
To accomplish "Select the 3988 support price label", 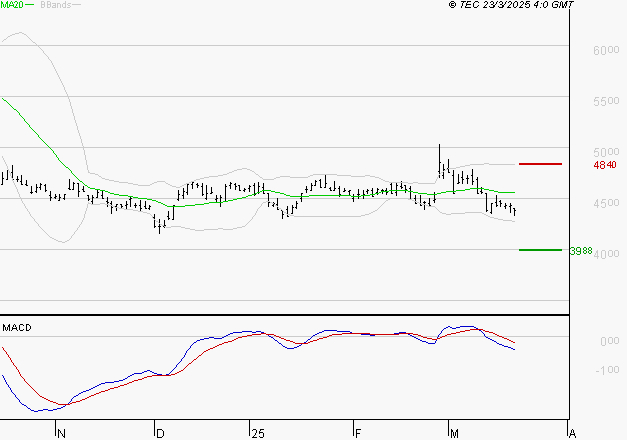I will 605,251.
